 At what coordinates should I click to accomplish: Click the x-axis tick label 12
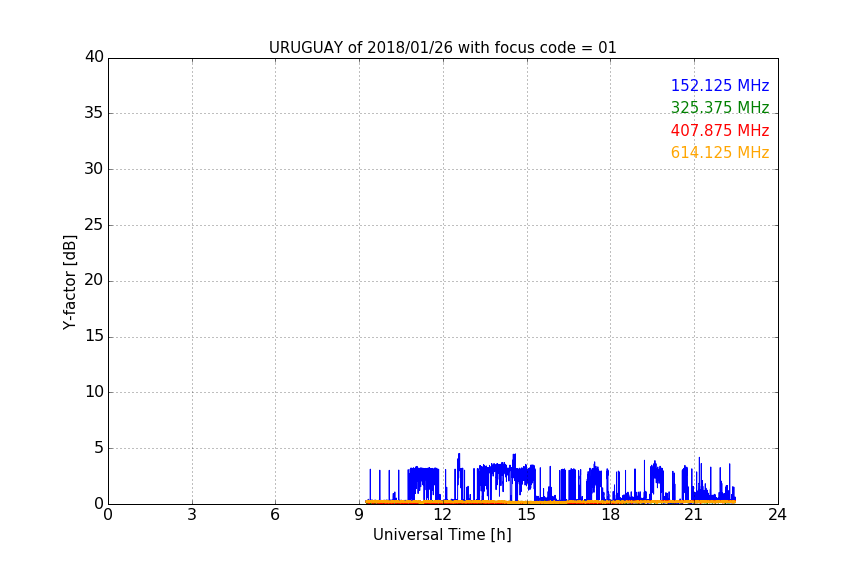(442, 515)
